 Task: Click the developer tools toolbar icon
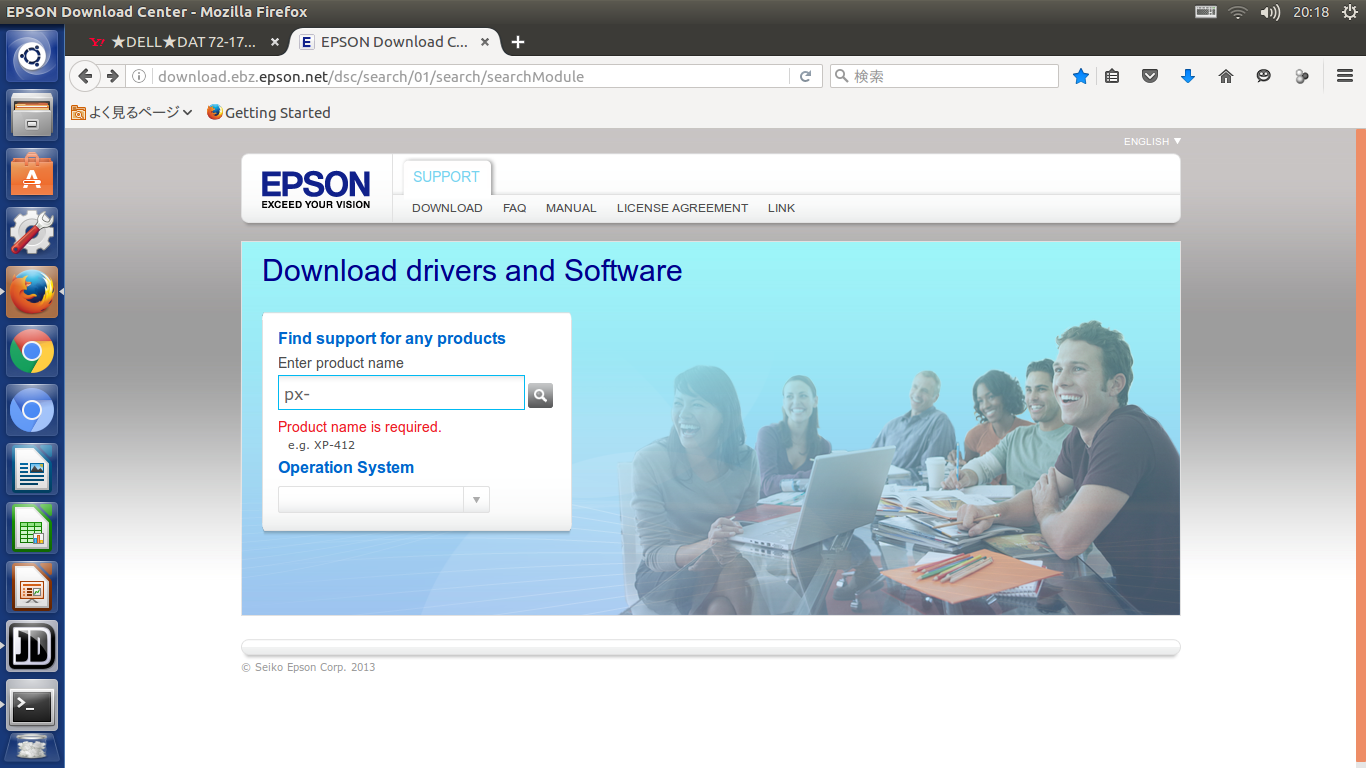1302,76
